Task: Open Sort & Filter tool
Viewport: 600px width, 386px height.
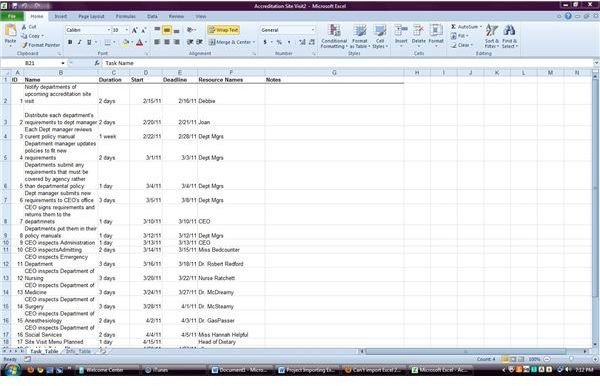Action: [x=492, y=36]
